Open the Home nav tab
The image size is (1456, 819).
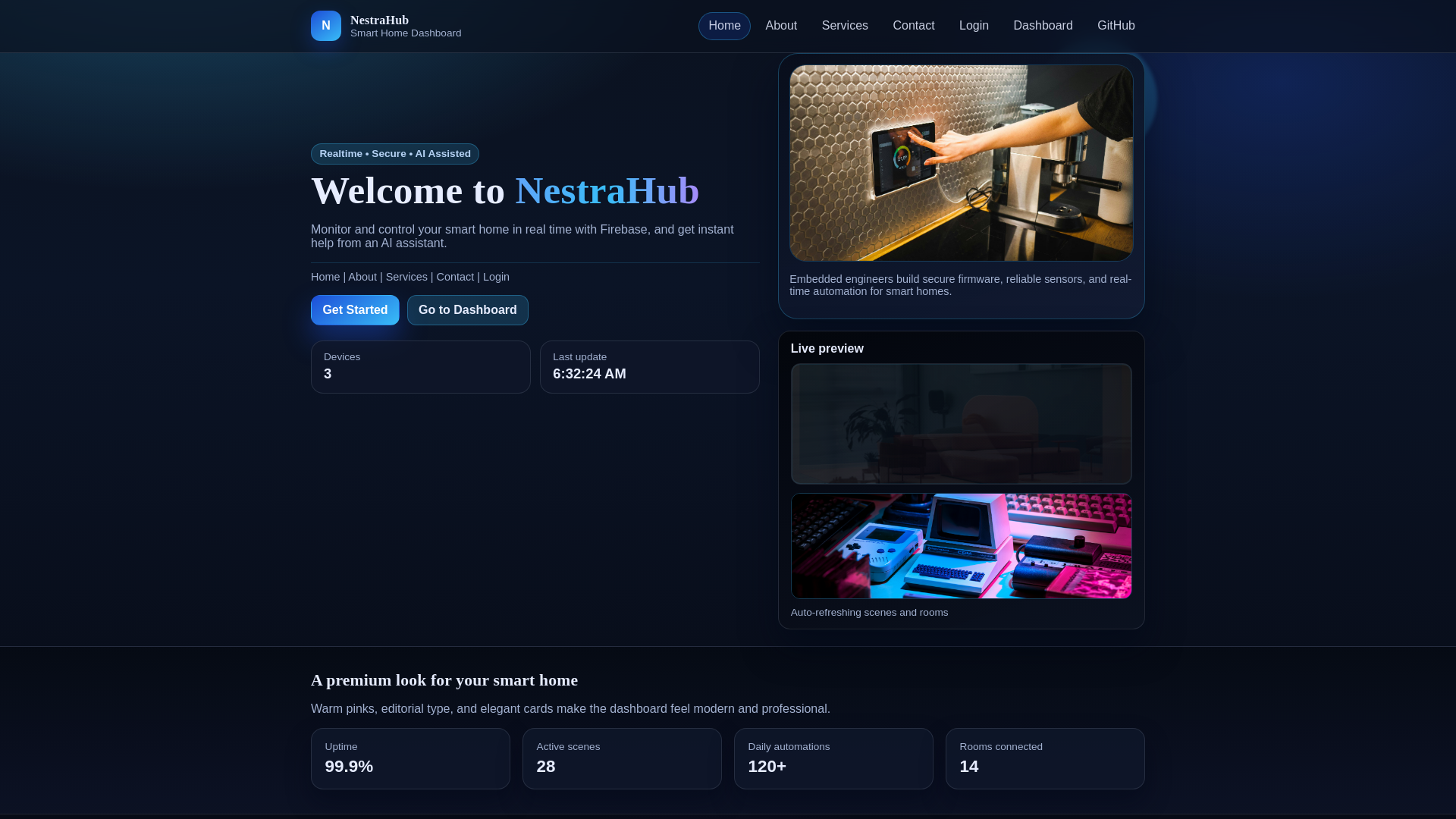coord(724,26)
